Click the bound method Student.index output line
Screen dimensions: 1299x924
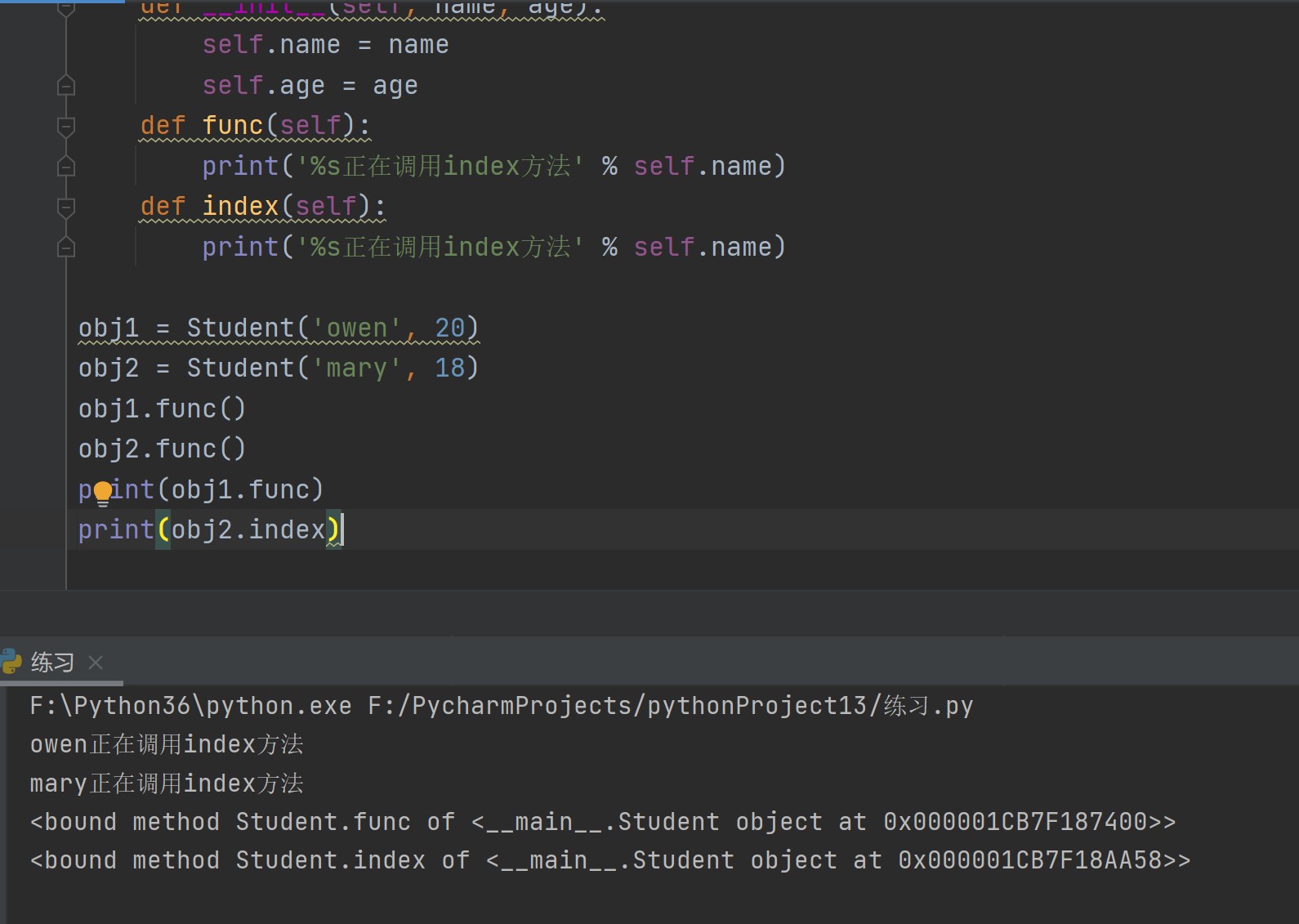tap(609, 860)
